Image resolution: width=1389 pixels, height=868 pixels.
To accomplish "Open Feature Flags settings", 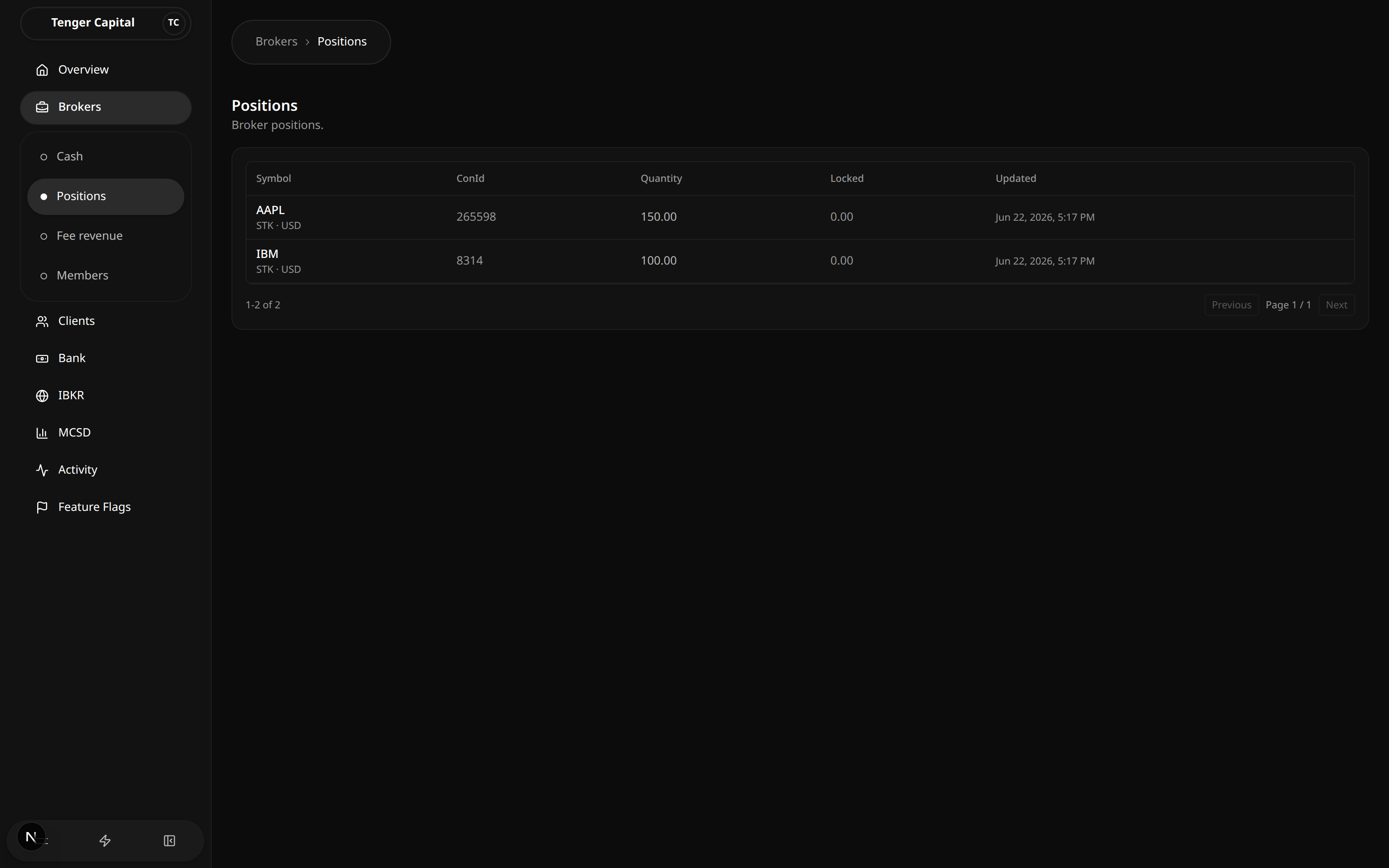I will pyautogui.click(x=105, y=508).
